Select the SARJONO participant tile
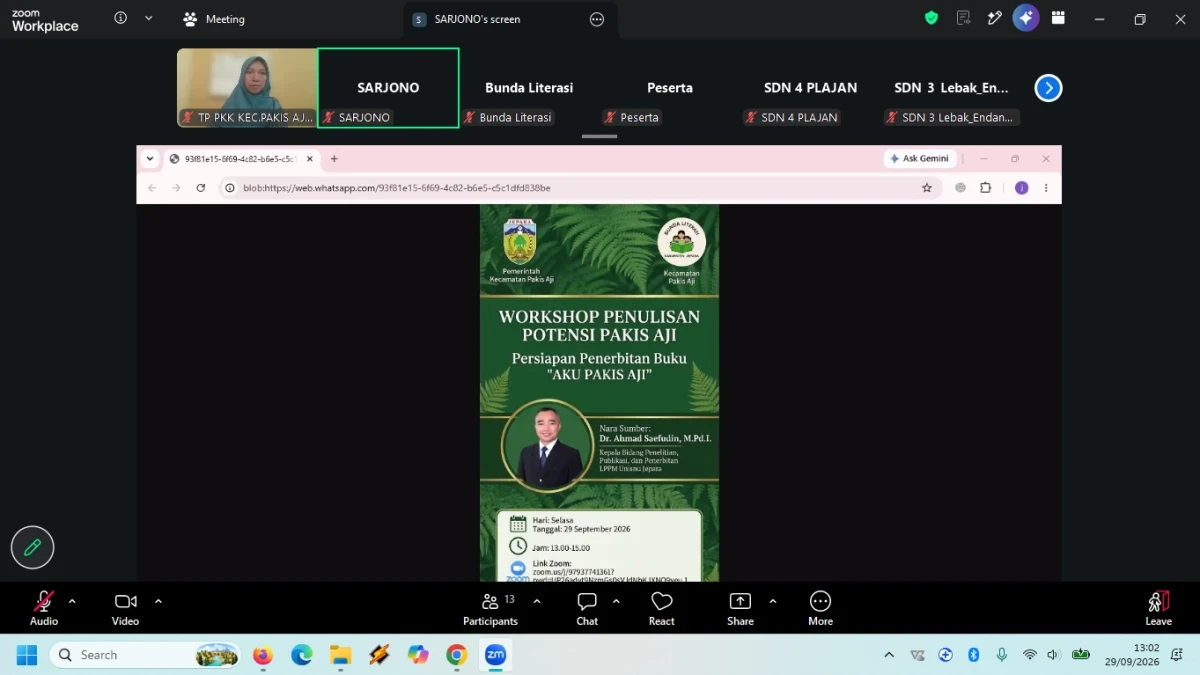This screenshot has width=1200, height=675. click(388, 88)
